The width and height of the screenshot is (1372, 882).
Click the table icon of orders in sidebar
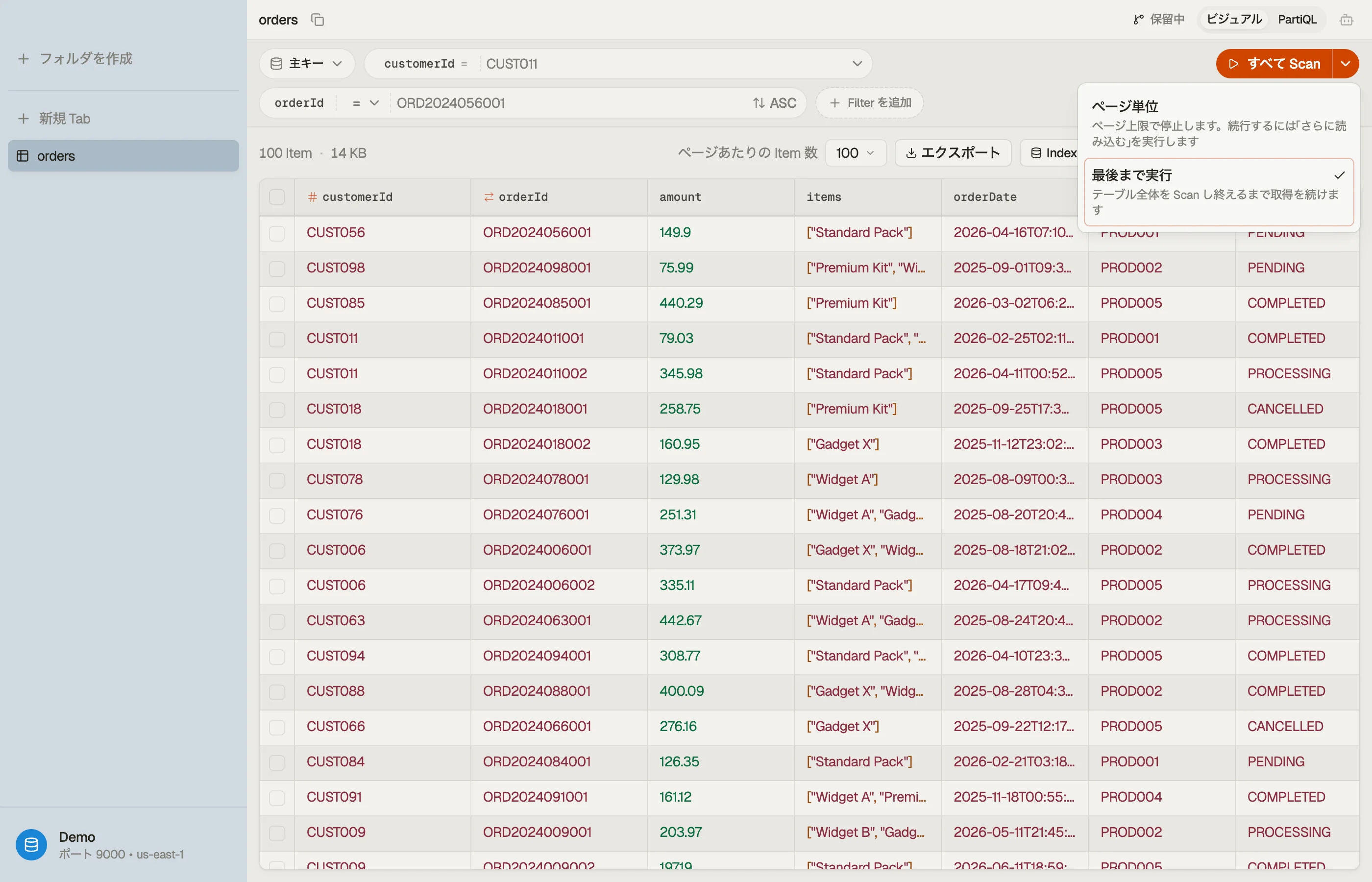click(x=23, y=156)
